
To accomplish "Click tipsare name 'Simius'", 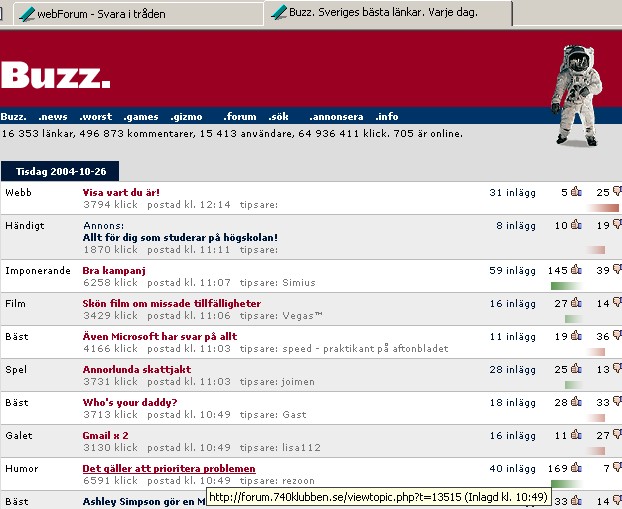I will [299, 283].
